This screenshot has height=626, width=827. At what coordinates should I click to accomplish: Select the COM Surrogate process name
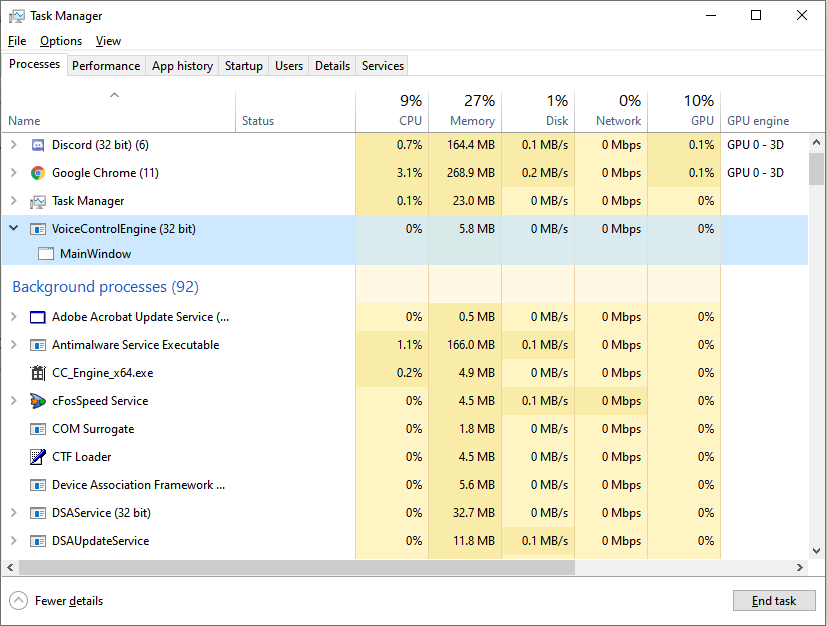(x=93, y=429)
